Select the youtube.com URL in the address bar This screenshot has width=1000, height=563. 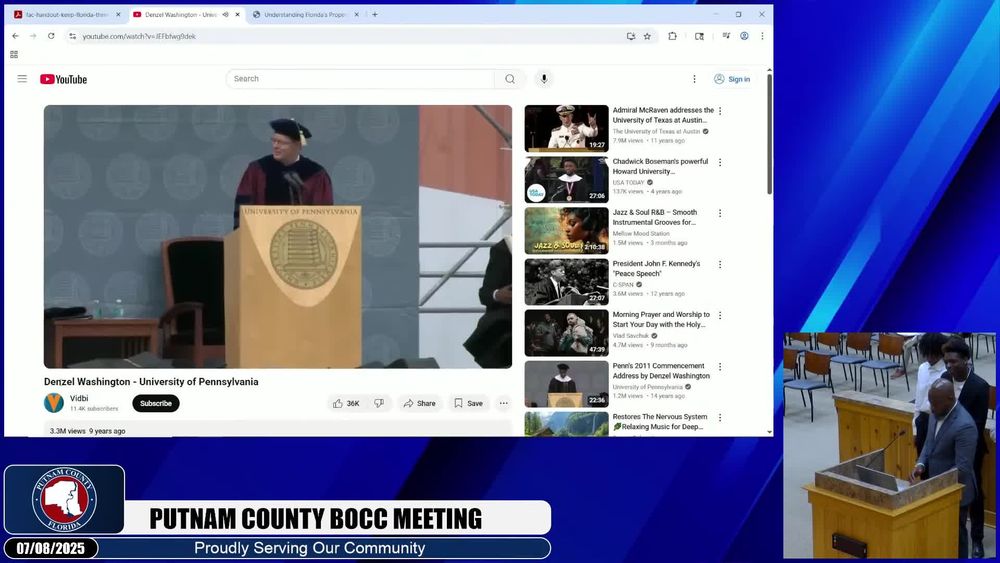pyautogui.click(x=139, y=36)
